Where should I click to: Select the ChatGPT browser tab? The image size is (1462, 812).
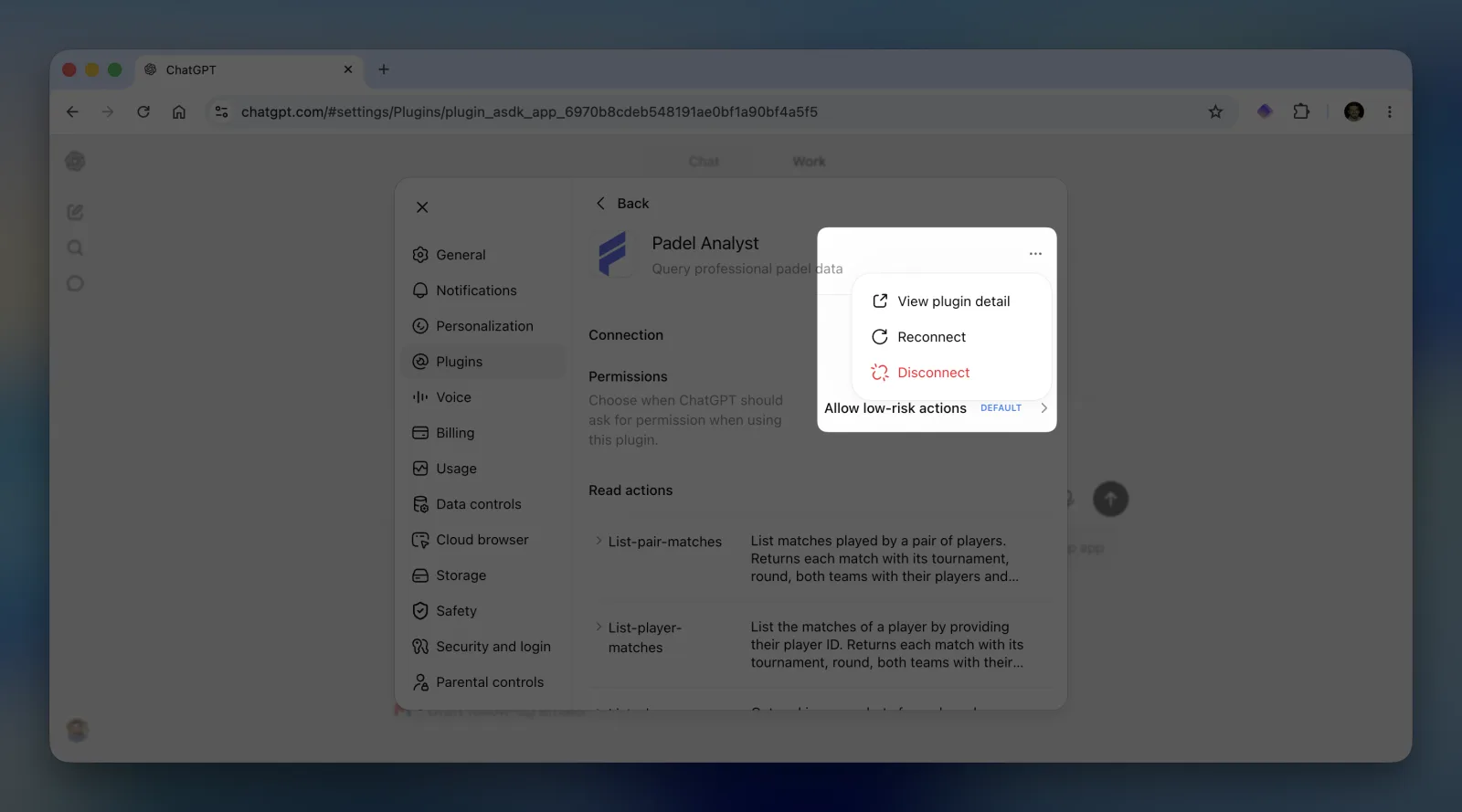pyautogui.click(x=249, y=69)
